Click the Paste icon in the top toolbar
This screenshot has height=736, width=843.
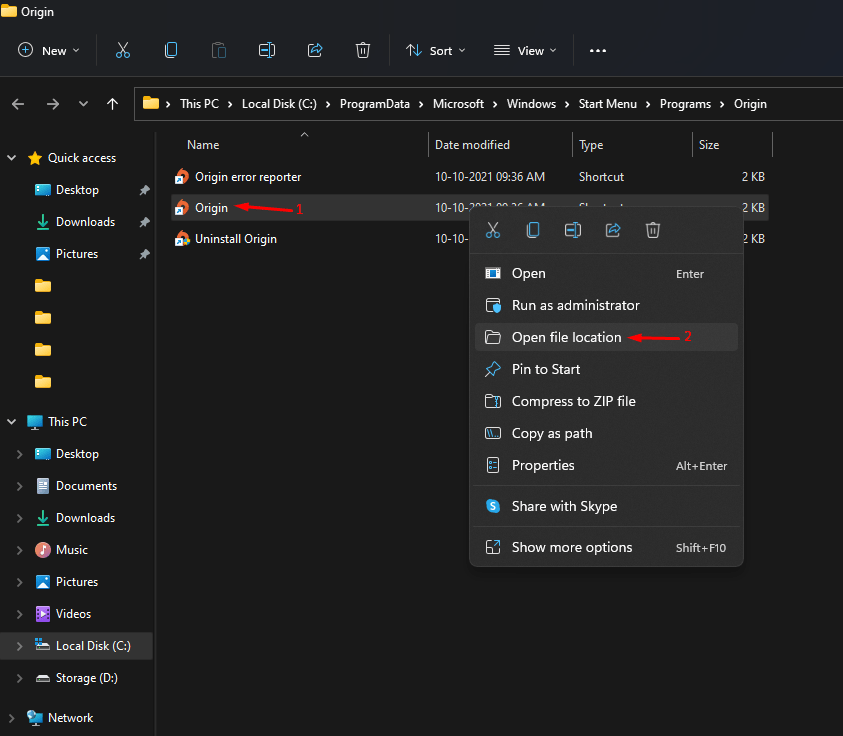(x=219, y=51)
